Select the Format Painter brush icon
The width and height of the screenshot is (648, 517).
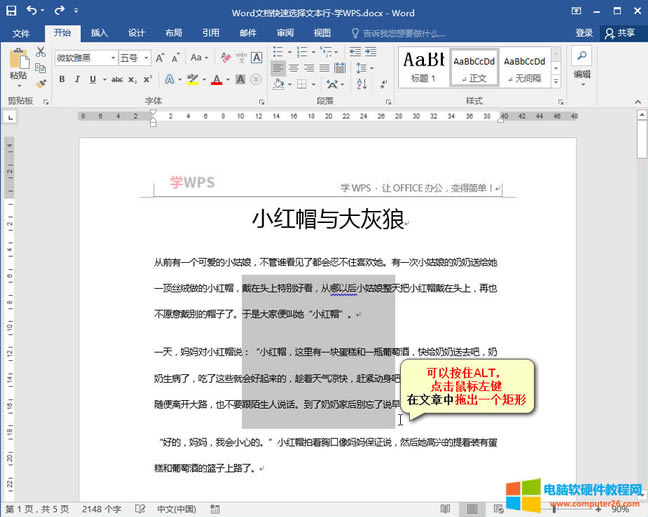[x=42, y=83]
